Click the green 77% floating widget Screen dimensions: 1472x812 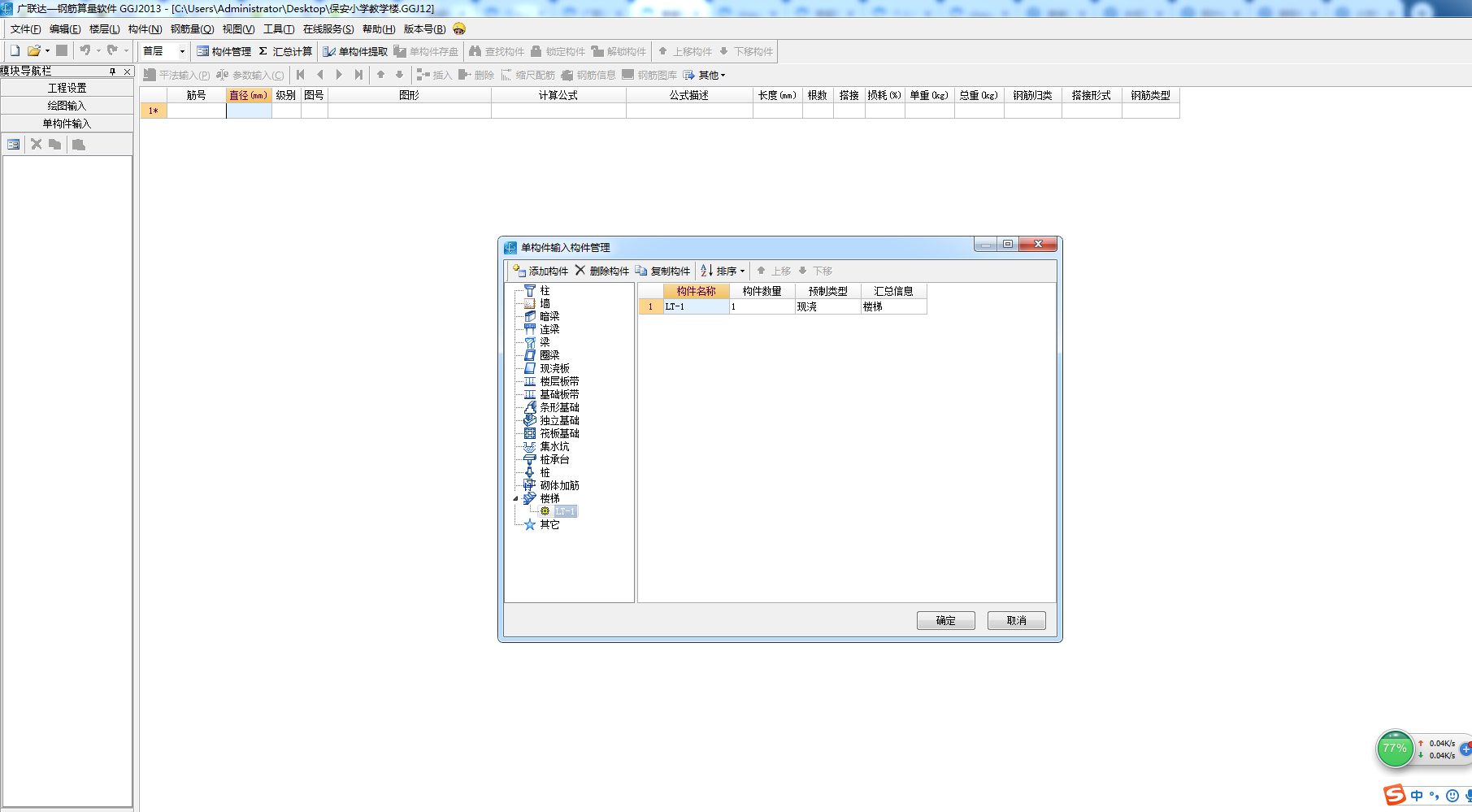1395,749
